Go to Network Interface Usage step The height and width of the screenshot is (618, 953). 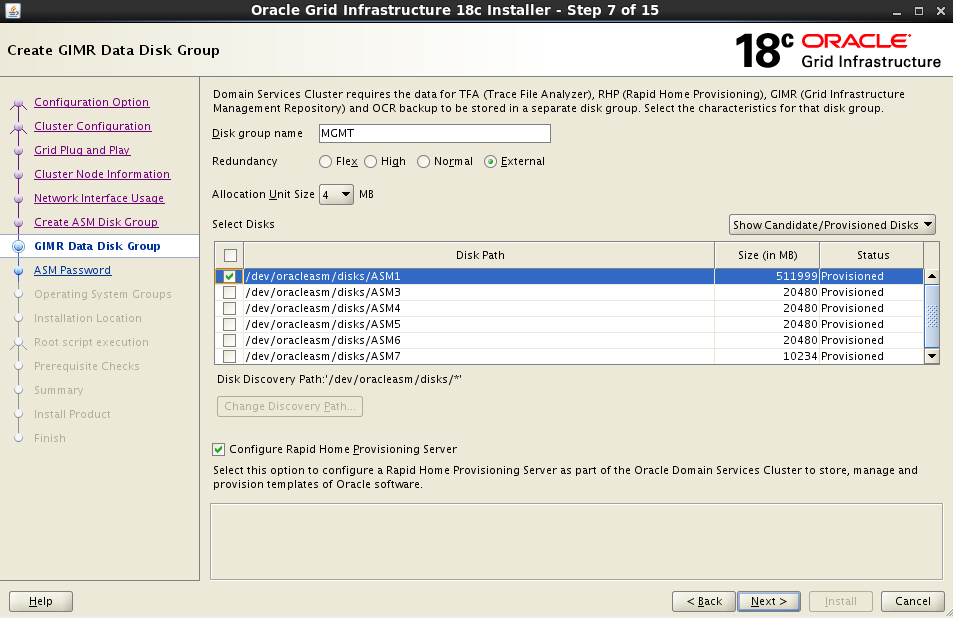pos(99,198)
